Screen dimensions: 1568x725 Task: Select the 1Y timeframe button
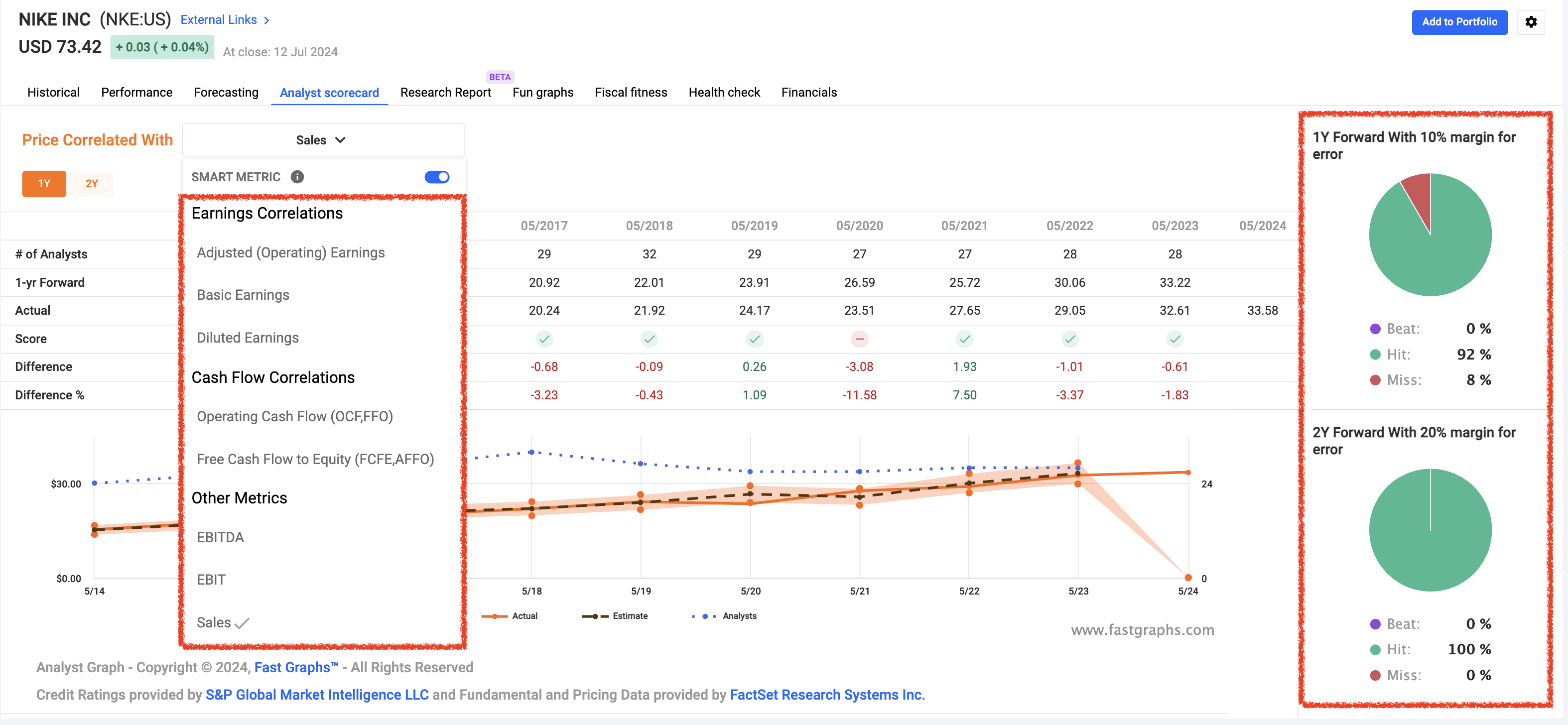pyautogui.click(x=44, y=183)
